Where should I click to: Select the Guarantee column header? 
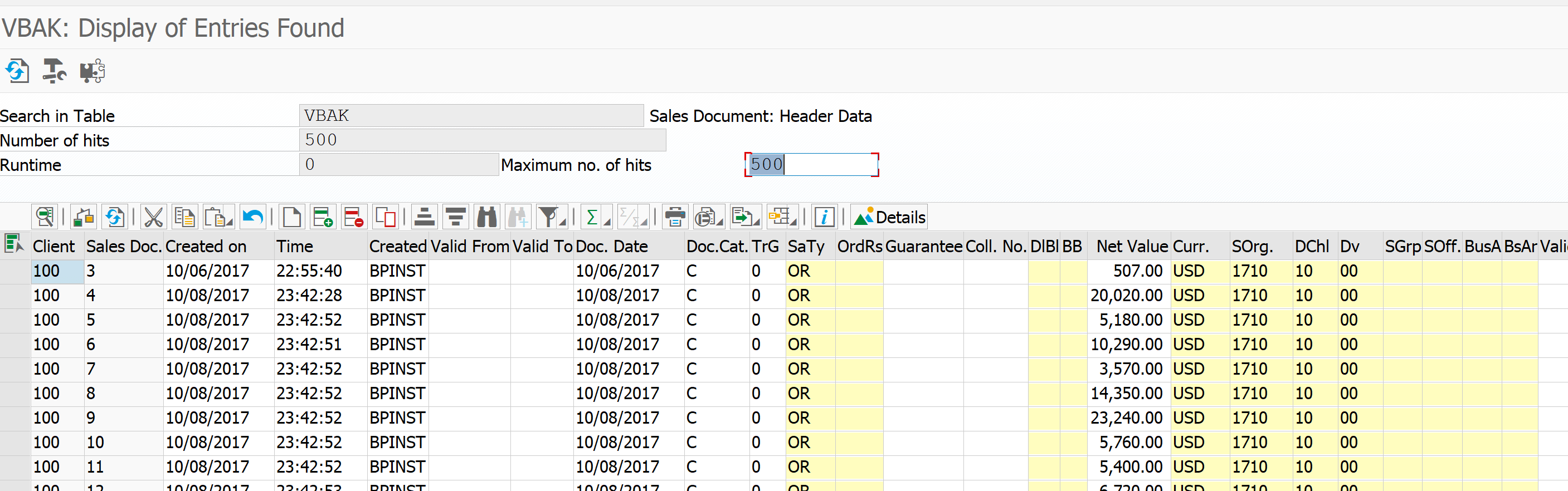pyautogui.click(x=923, y=247)
